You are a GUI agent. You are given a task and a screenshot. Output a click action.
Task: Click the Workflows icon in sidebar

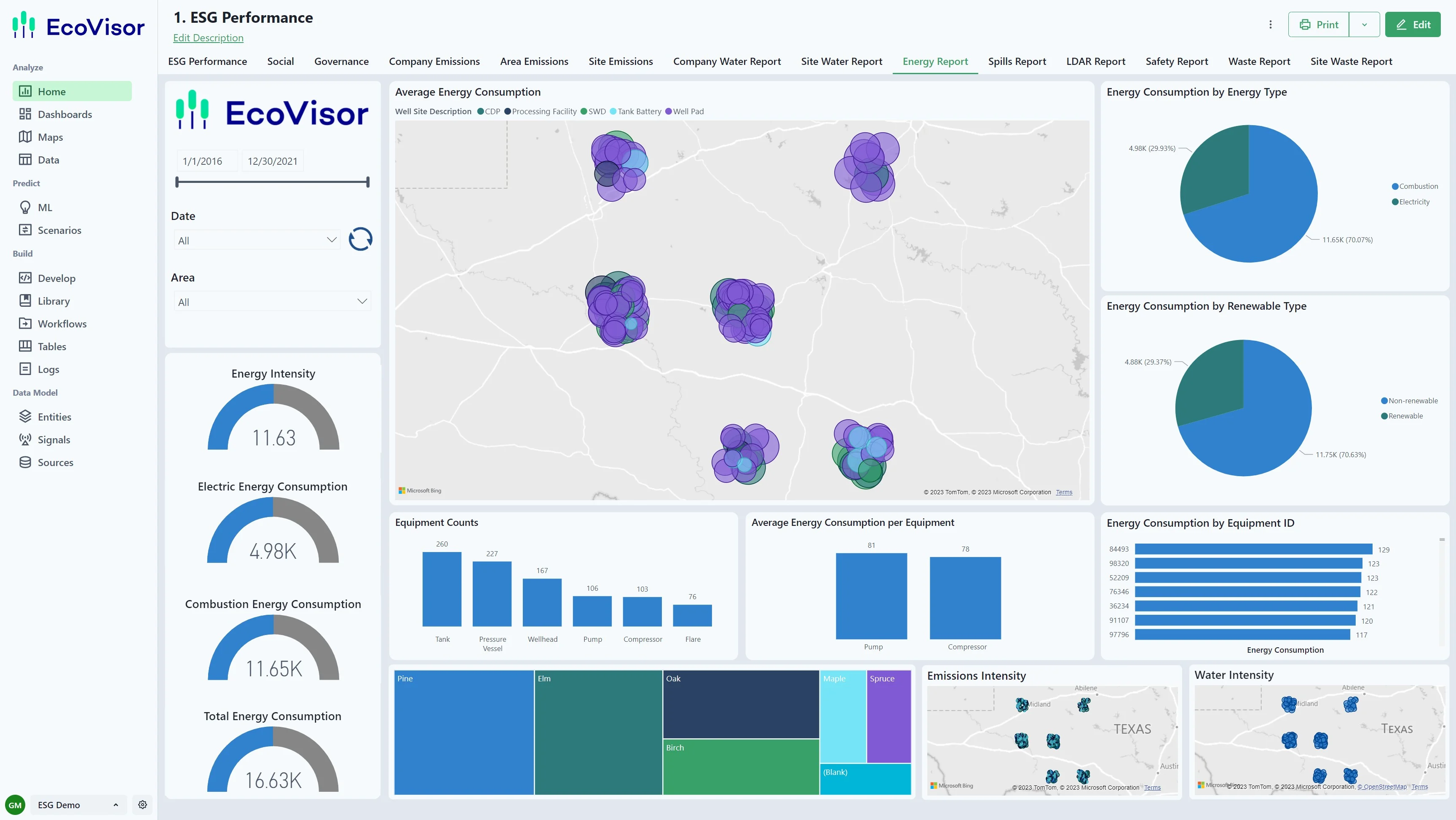tap(25, 324)
